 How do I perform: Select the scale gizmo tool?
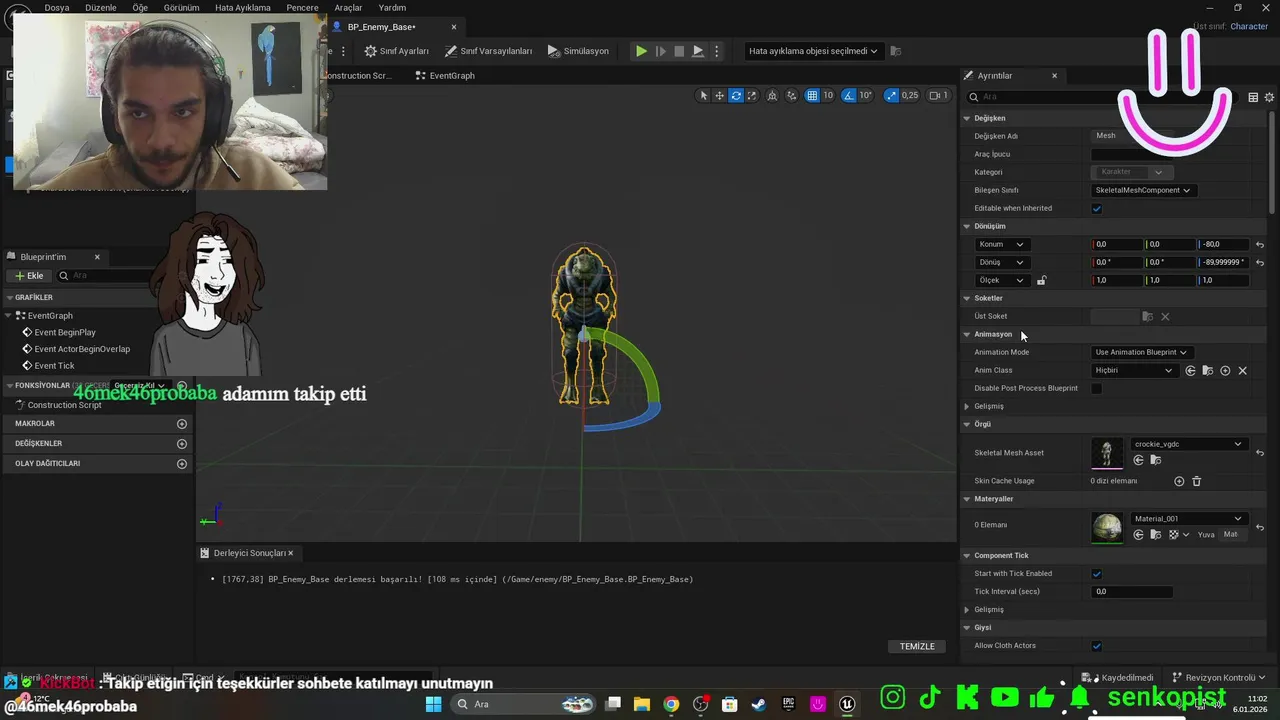coord(752,96)
